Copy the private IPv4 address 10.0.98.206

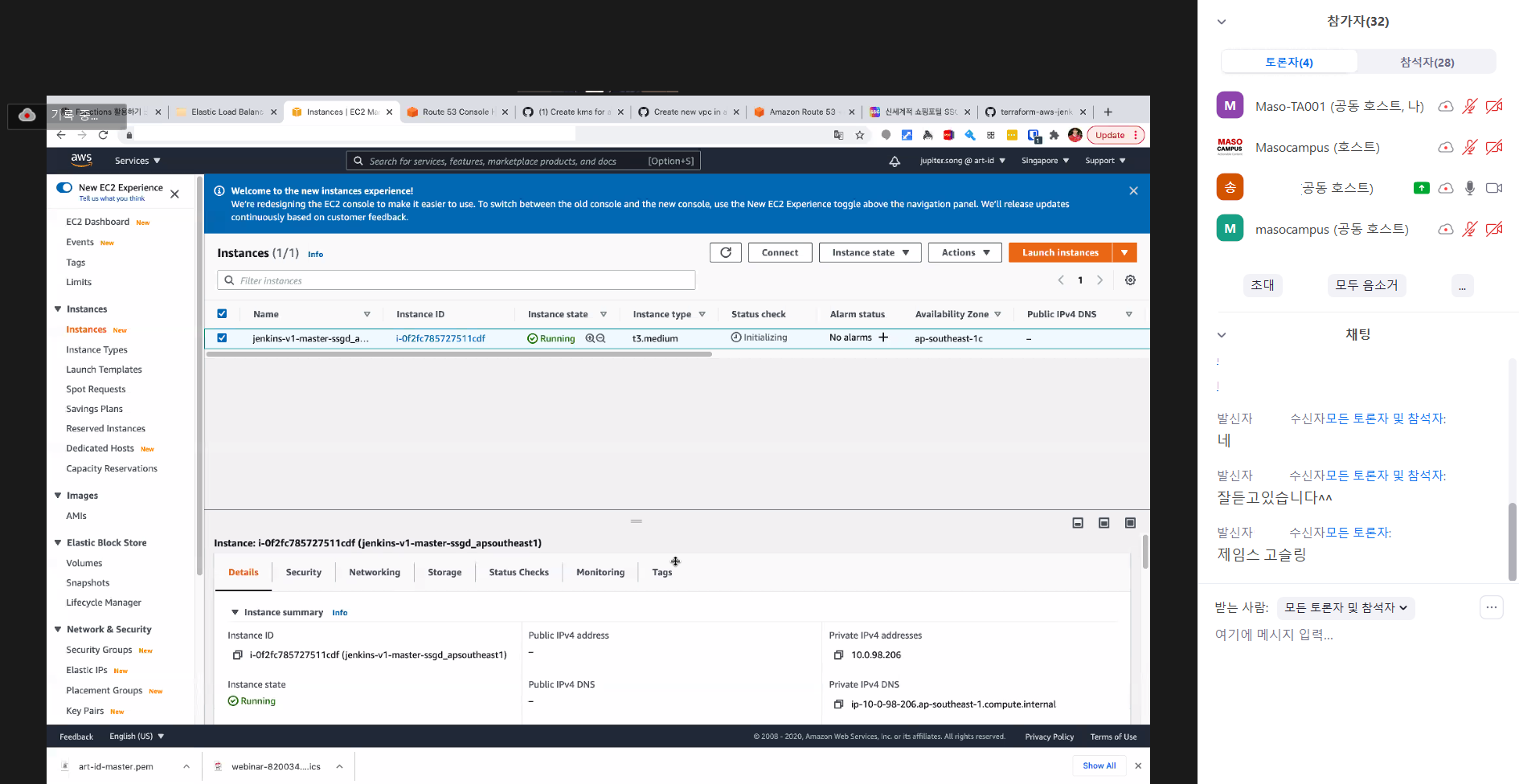838,655
